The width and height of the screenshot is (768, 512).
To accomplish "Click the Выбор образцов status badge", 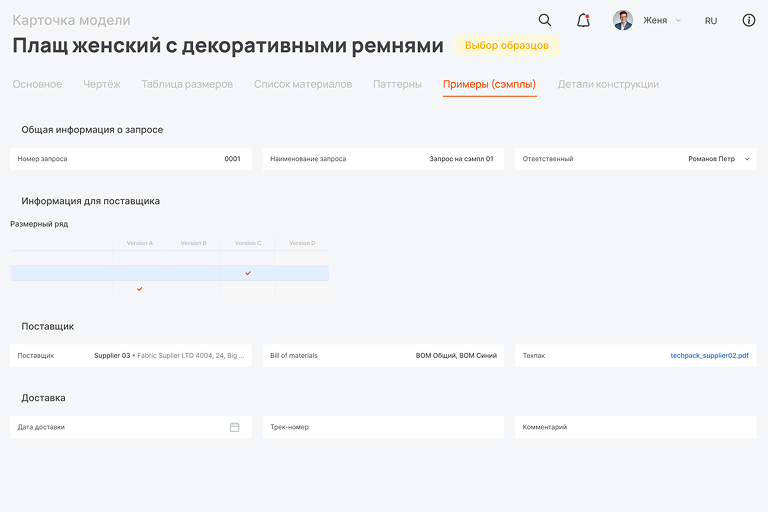I will [x=506, y=46].
